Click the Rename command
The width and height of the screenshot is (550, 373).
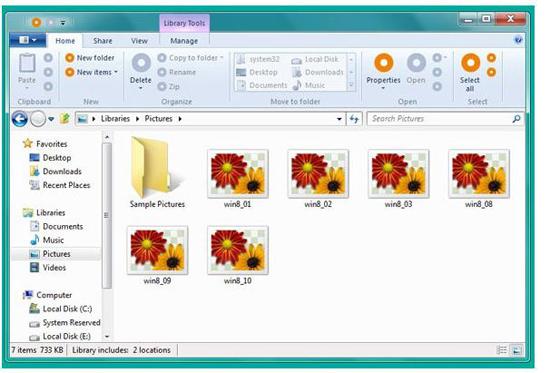pos(177,72)
